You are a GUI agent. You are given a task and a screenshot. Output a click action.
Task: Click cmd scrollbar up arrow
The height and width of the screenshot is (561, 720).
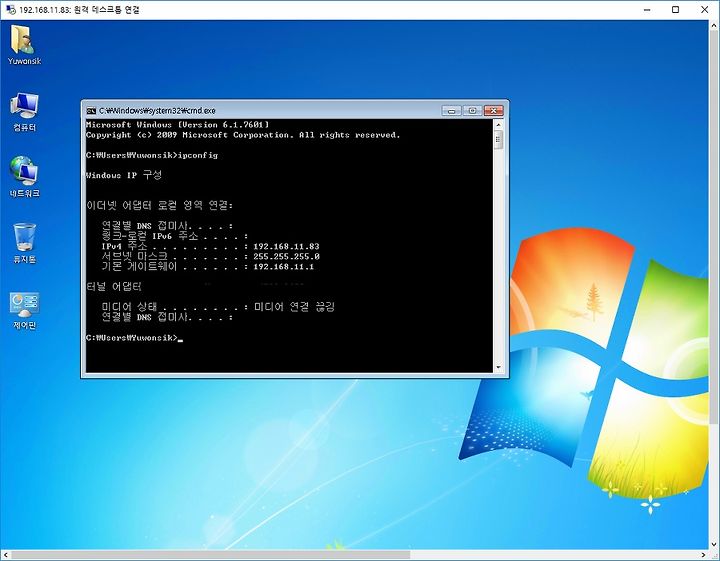coord(499,124)
